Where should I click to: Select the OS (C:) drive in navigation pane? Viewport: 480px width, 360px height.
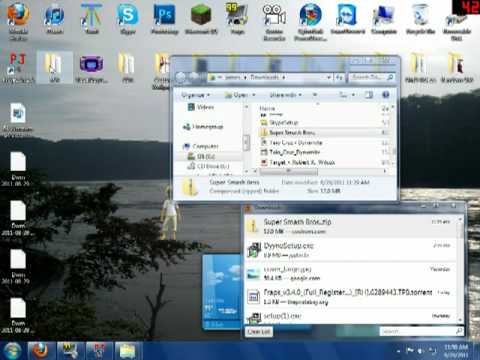202,156
